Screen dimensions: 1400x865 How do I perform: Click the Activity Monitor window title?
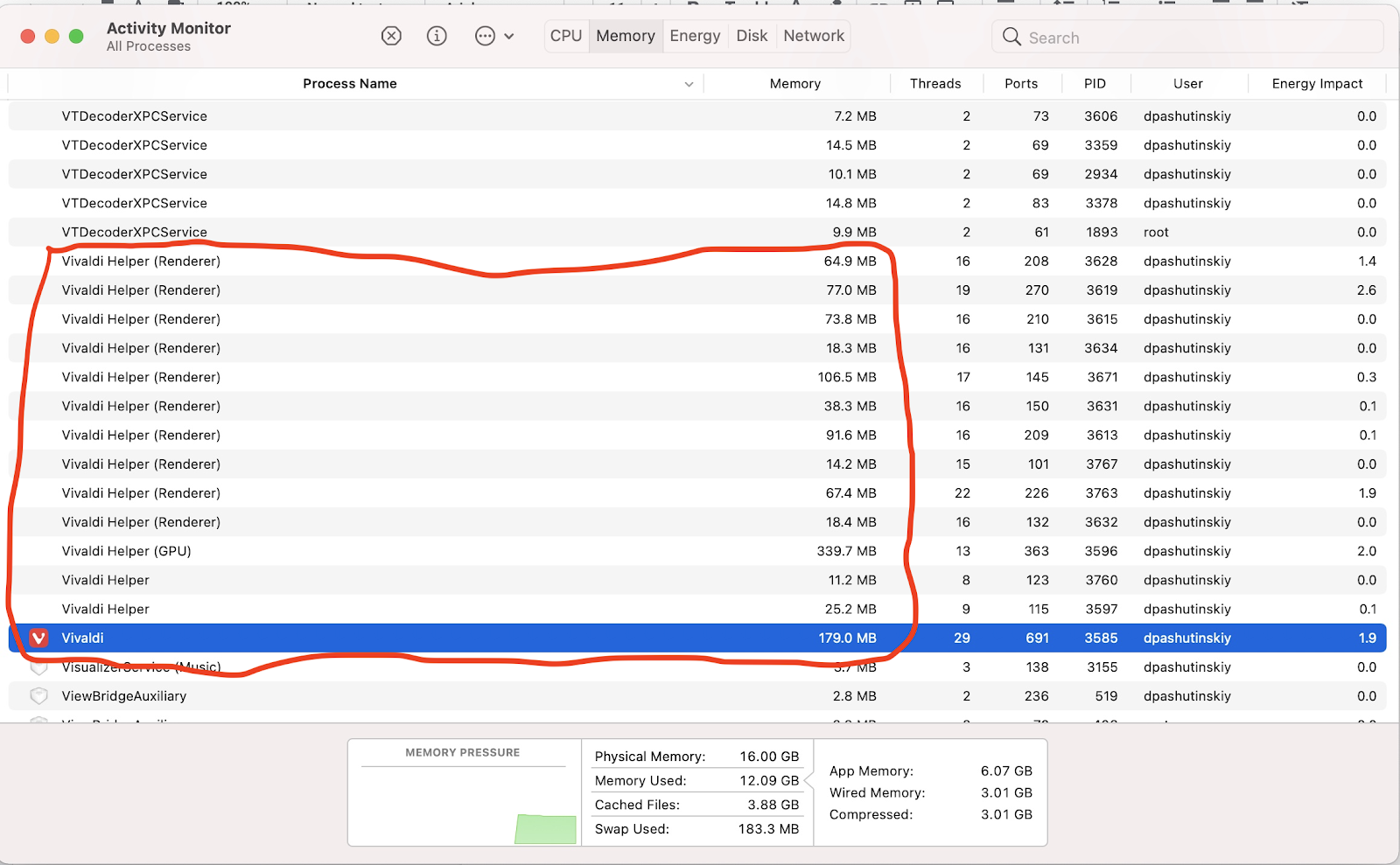click(169, 28)
